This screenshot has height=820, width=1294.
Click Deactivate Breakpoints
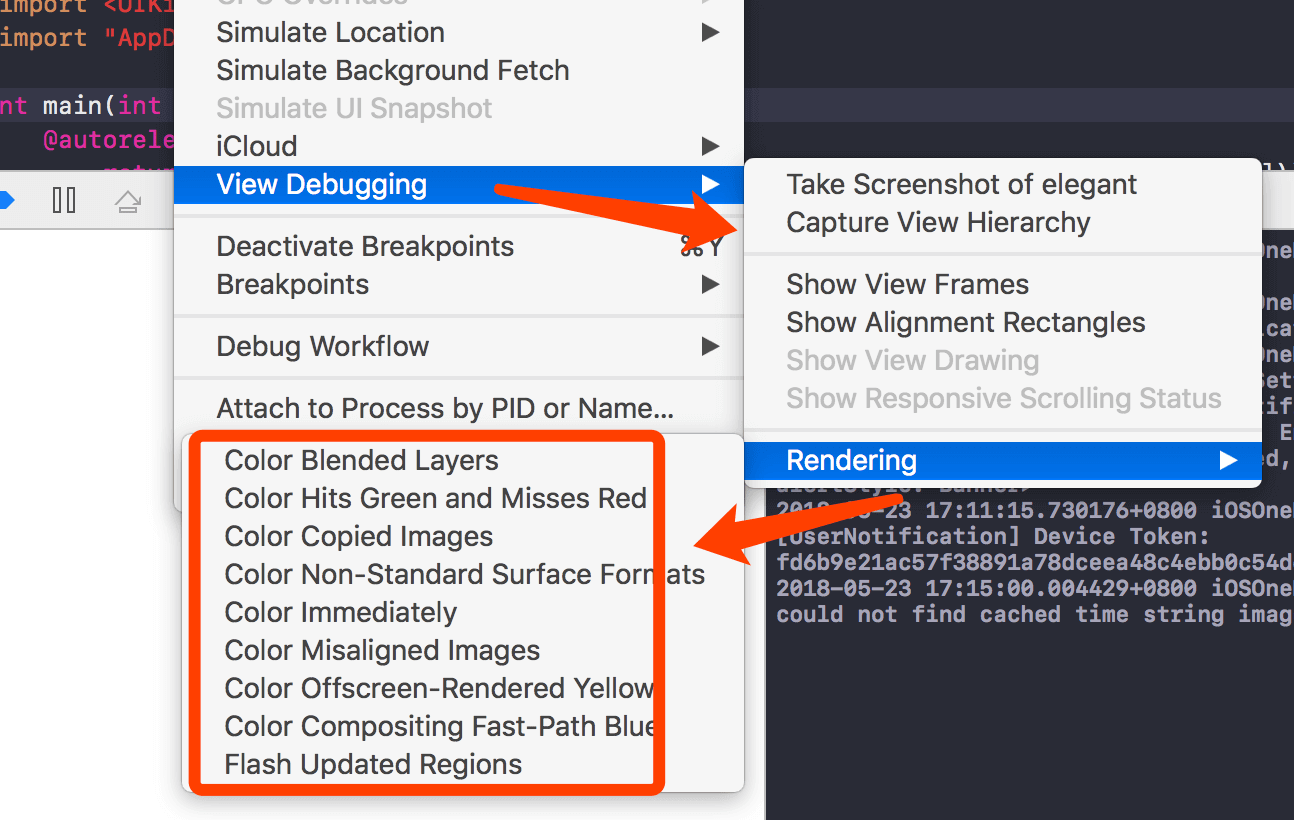[x=365, y=246]
